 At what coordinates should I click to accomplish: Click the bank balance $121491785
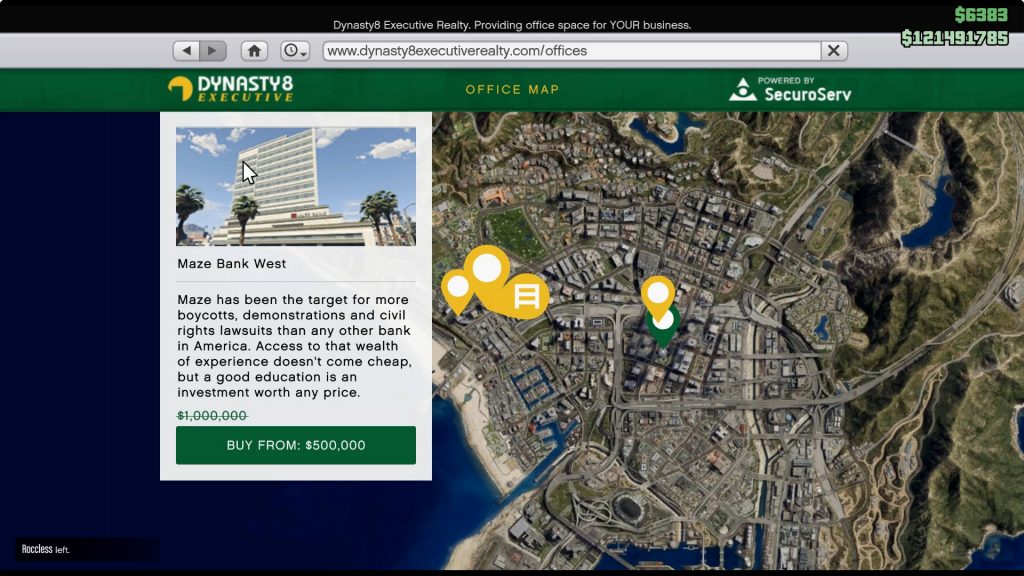(x=955, y=38)
